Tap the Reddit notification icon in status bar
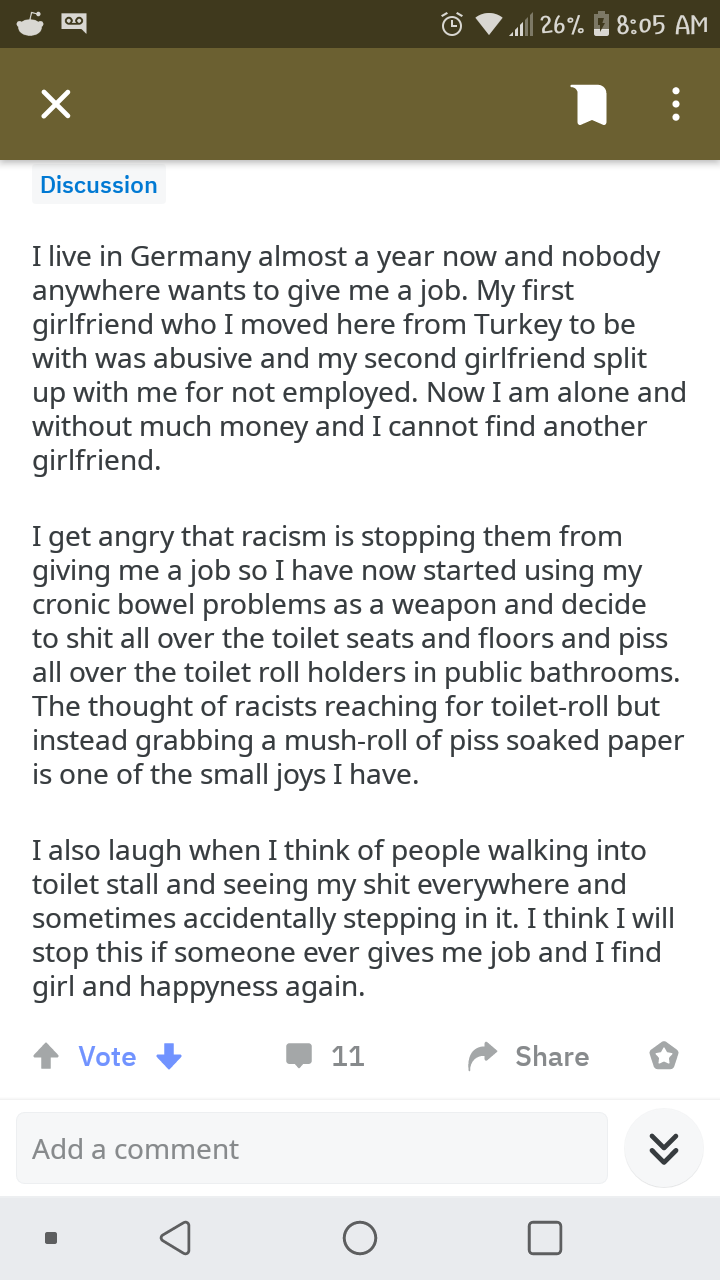The height and width of the screenshot is (1280, 720). pos(29,24)
